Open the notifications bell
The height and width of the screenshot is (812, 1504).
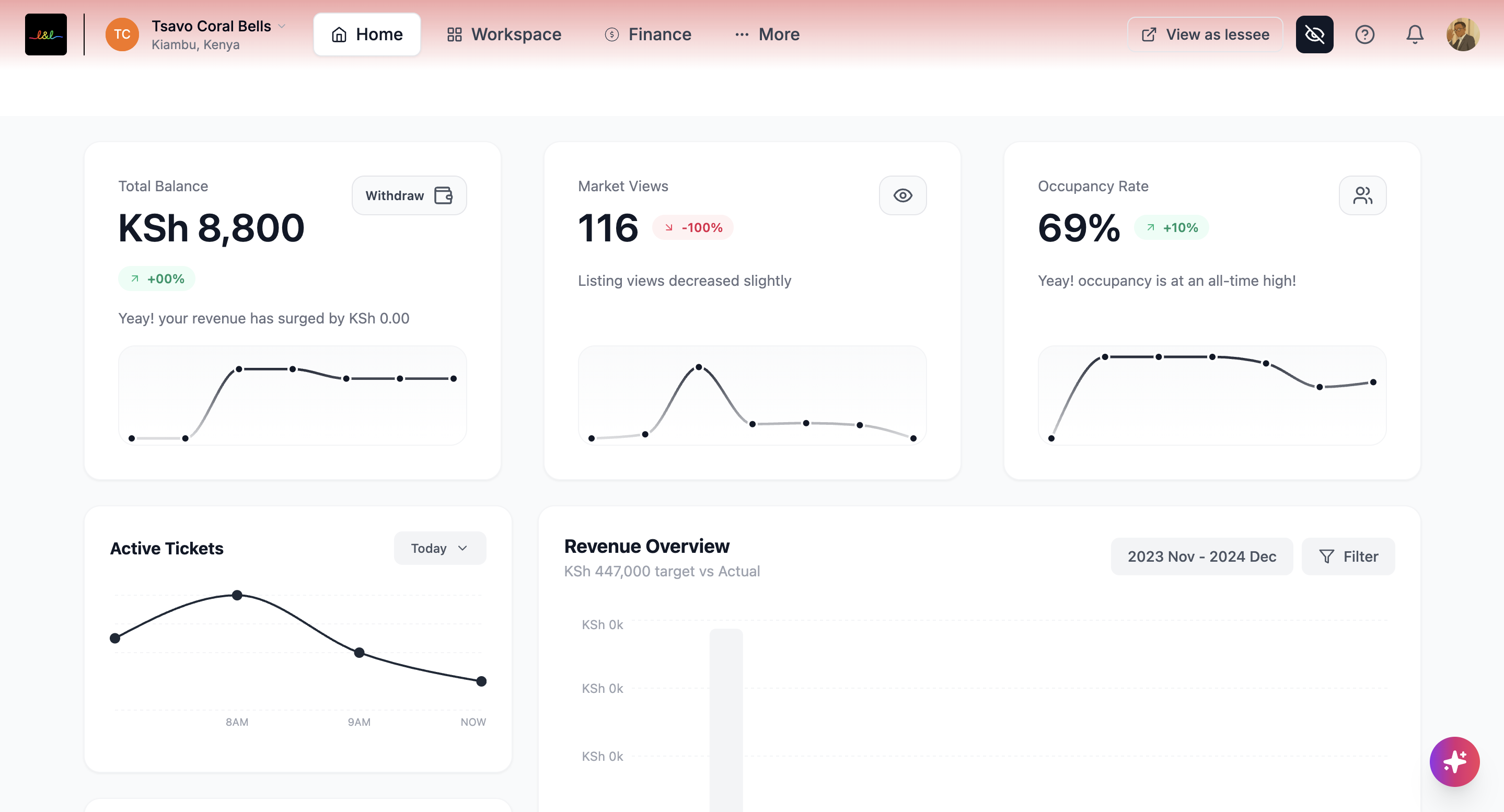pos(1415,34)
